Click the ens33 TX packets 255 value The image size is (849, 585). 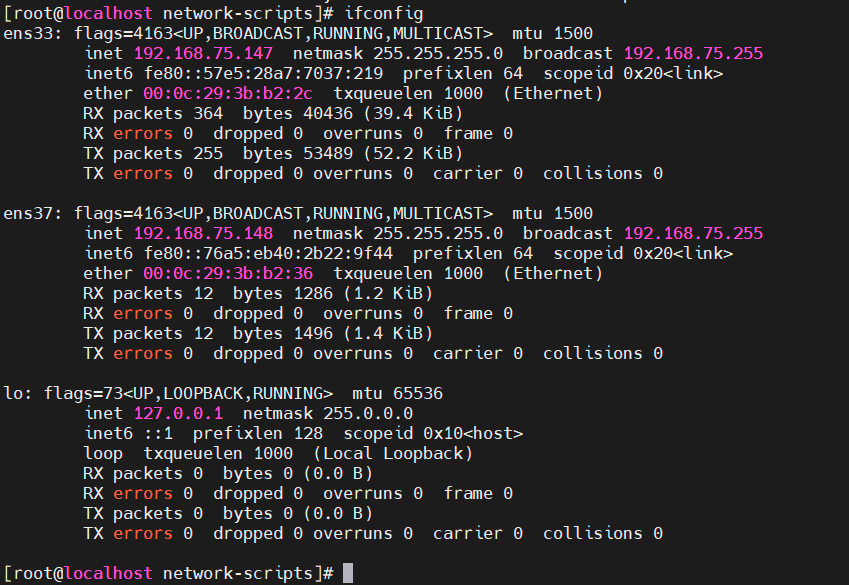tap(208, 153)
